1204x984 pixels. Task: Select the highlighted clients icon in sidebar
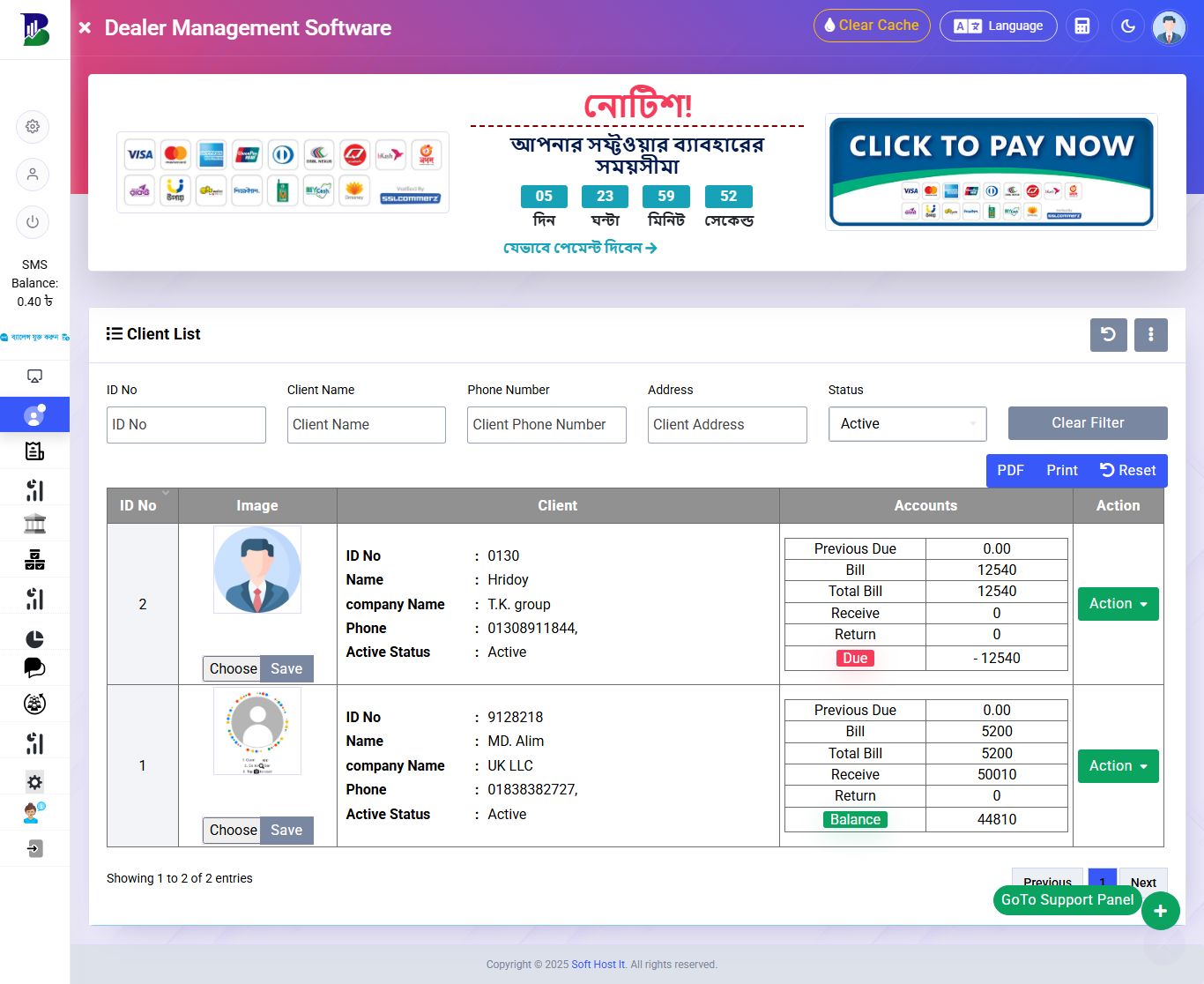[34, 414]
